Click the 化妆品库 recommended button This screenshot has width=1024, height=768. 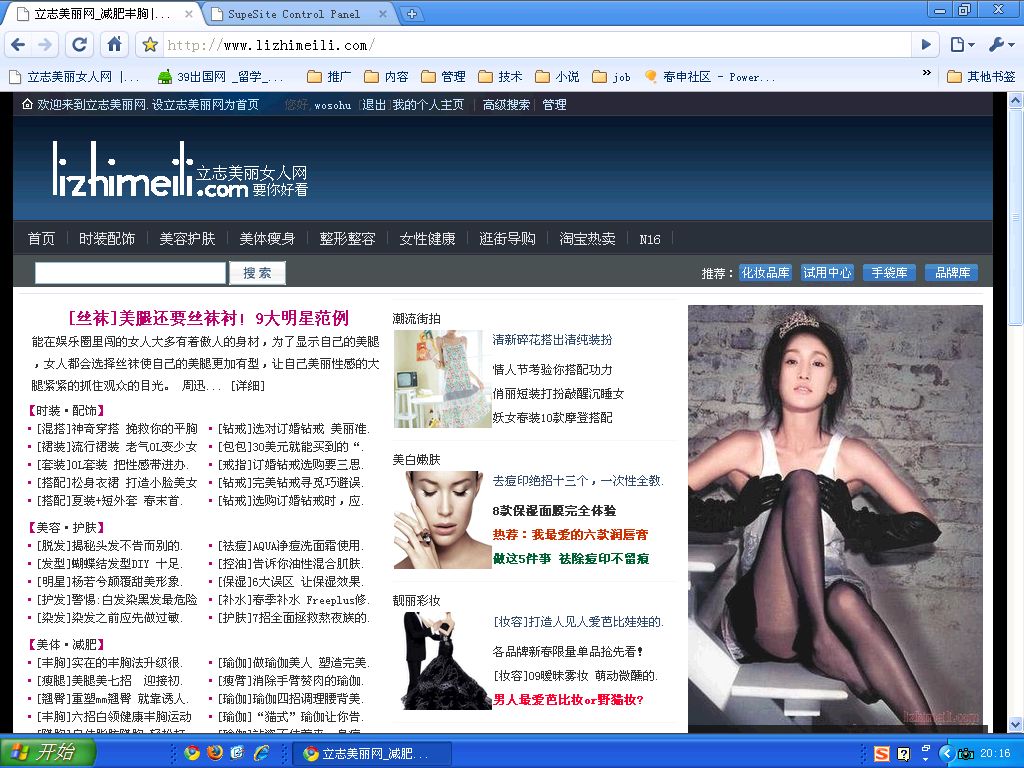coord(765,273)
